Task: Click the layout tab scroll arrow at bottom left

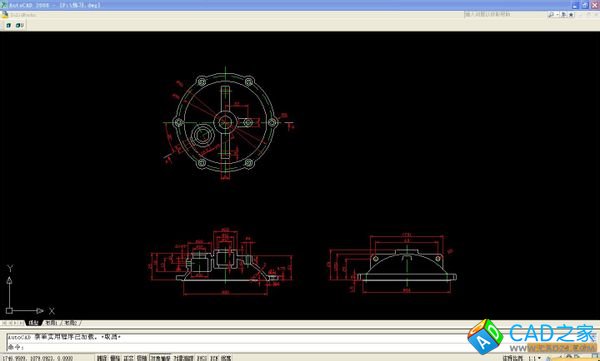Action: pos(3,323)
